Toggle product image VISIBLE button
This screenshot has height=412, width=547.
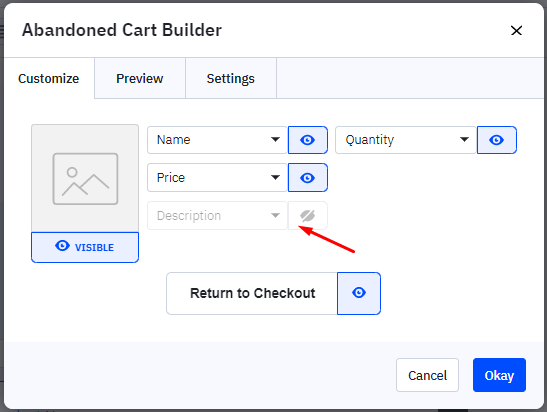tap(85, 247)
